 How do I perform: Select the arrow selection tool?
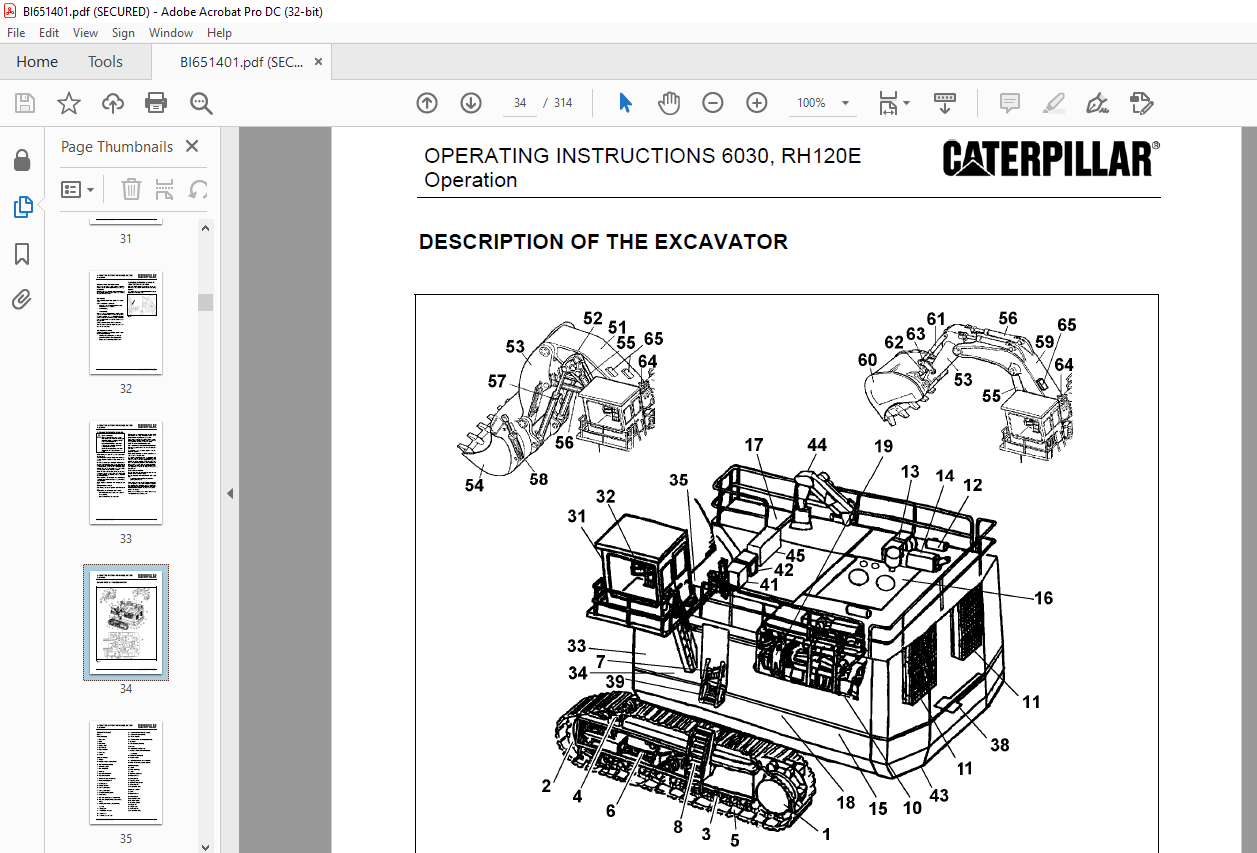[x=625, y=103]
